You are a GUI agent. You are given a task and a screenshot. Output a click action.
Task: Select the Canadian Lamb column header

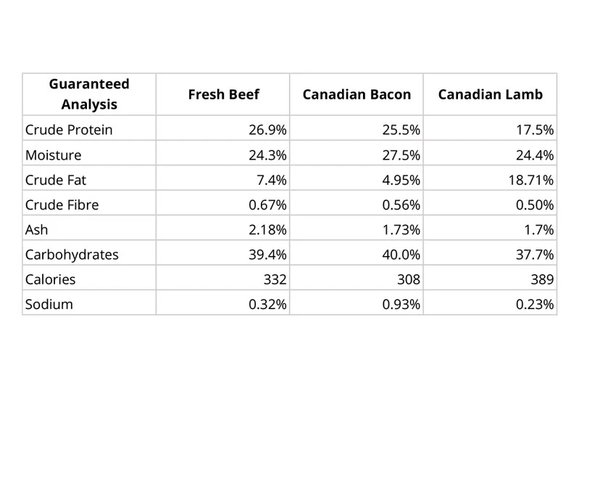point(490,94)
